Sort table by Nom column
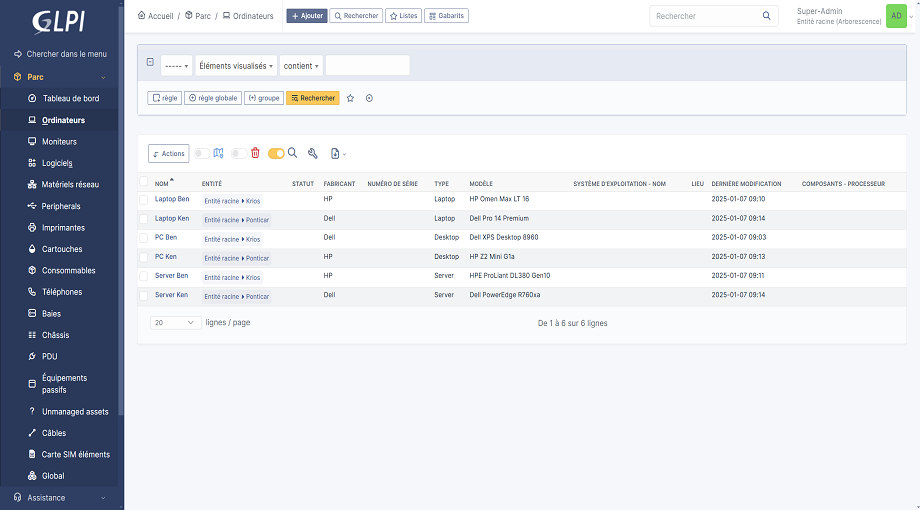This screenshot has height=510, width=920. click(161, 184)
